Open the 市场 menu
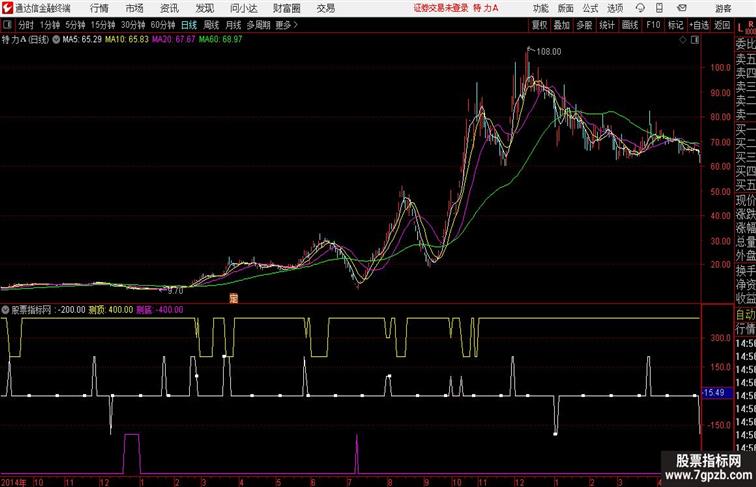This screenshot has height=487, width=756. (x=134, y=8)
